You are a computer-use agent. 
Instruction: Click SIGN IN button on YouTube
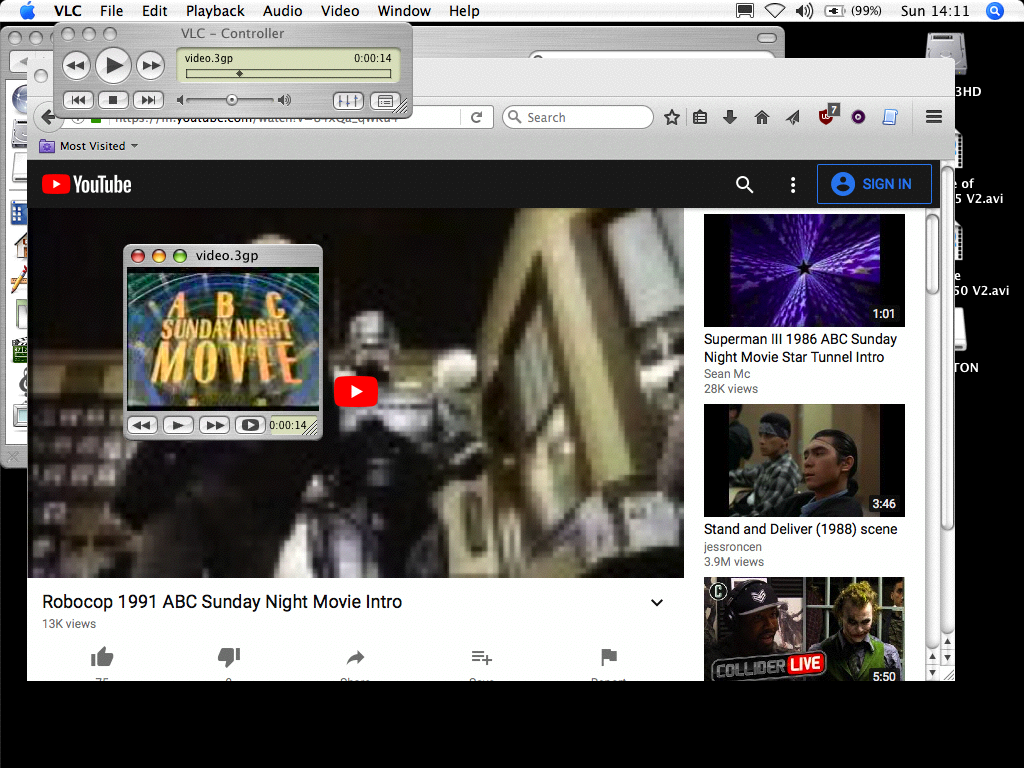(x=874, y=184)
